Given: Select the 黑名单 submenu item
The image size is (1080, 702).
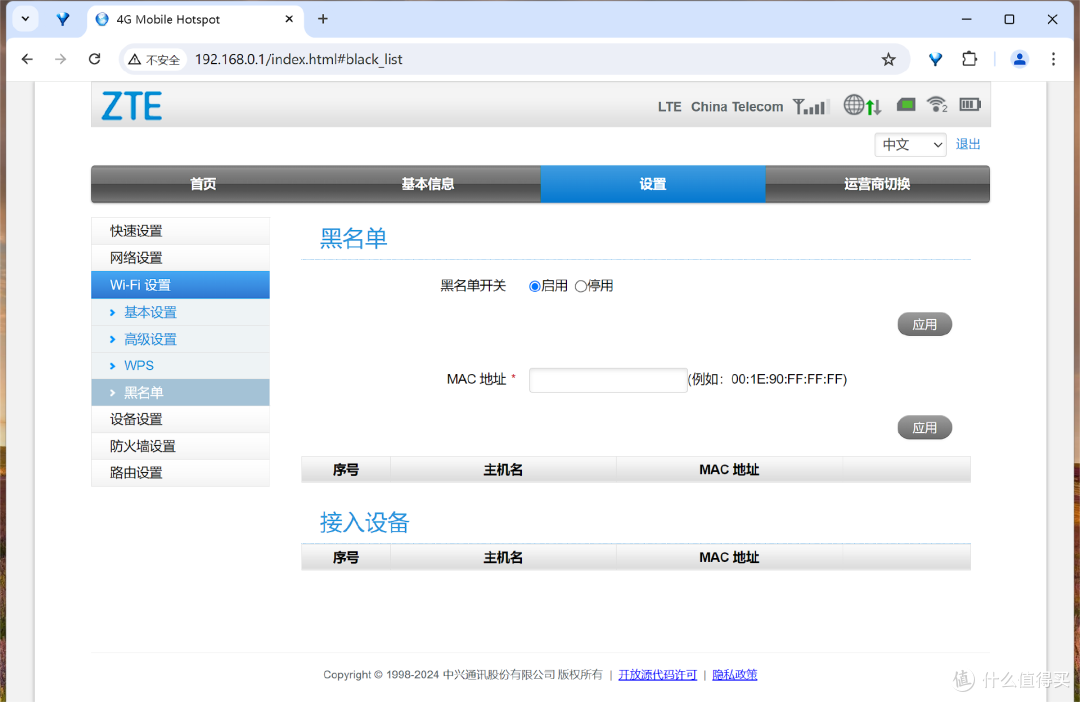Looking at the screenshot, I should point(180,393).
